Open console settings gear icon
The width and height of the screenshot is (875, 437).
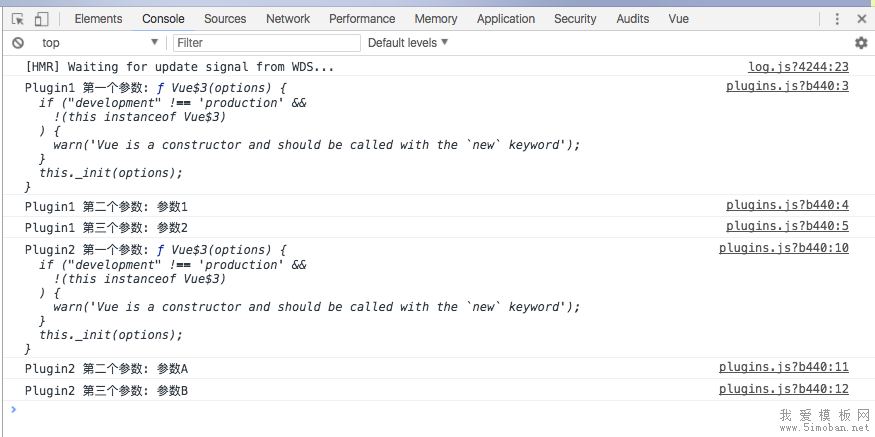click(860, 43)
